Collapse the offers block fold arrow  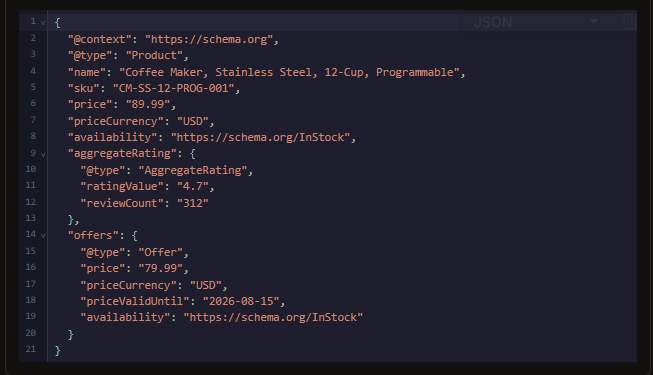pyautogui.click(x=43, y=236)
